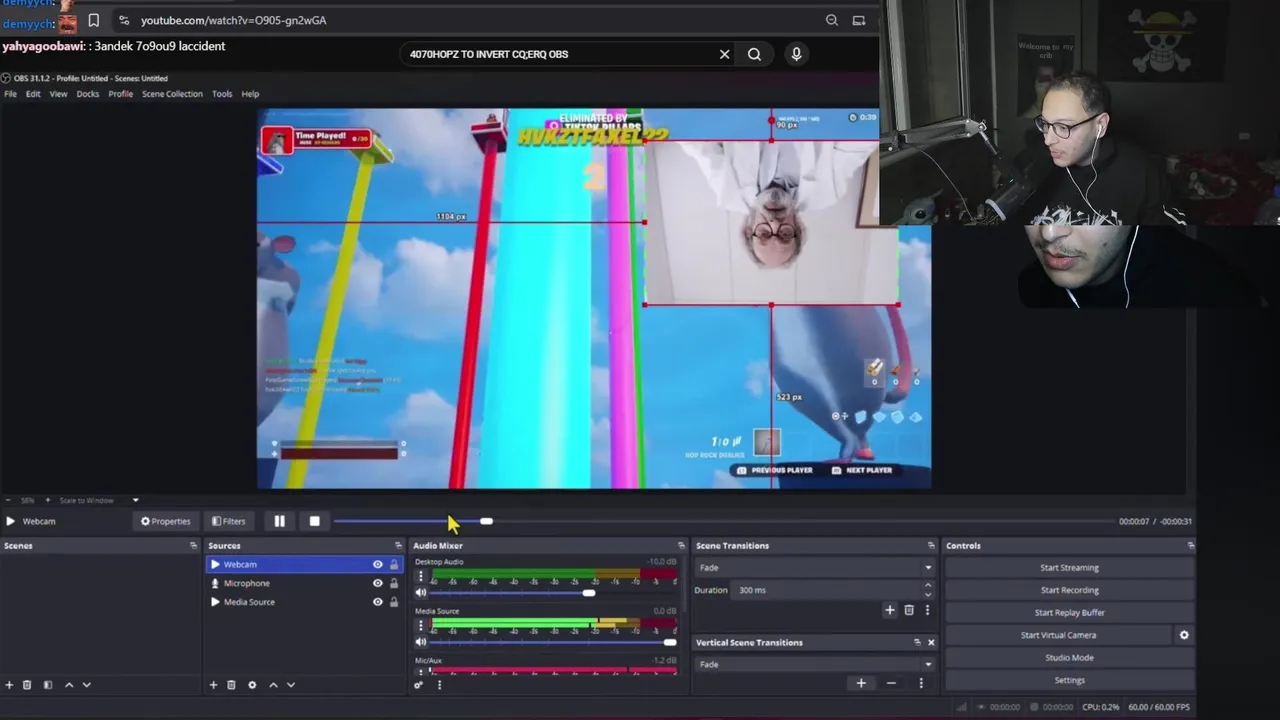Open the Vertical Scene Transitions Fade dropdown
The height and width of the screenshot is (720, 1280).
click(815, 664)
